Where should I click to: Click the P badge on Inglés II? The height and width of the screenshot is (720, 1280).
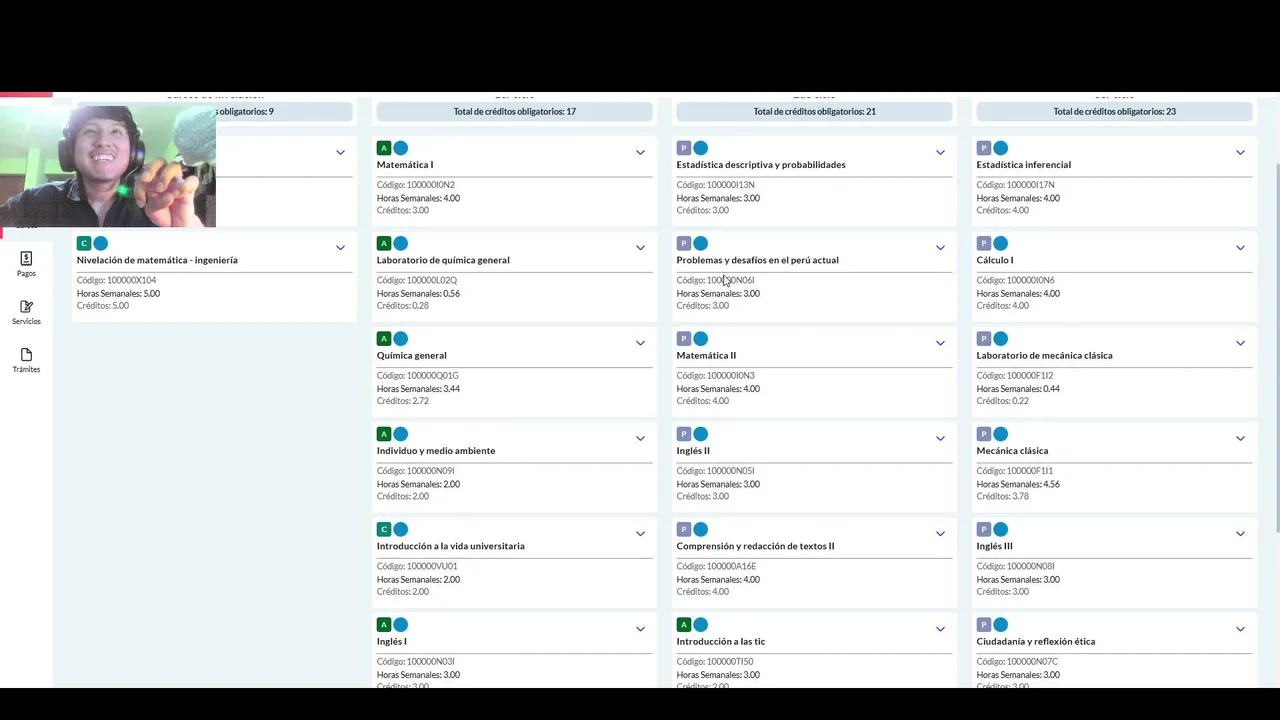[684, 434]
